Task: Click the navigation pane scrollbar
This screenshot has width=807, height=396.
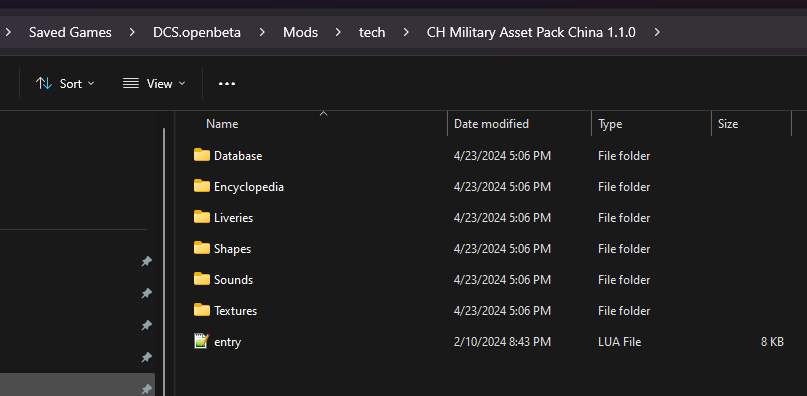Action: (x=164, y=262)
